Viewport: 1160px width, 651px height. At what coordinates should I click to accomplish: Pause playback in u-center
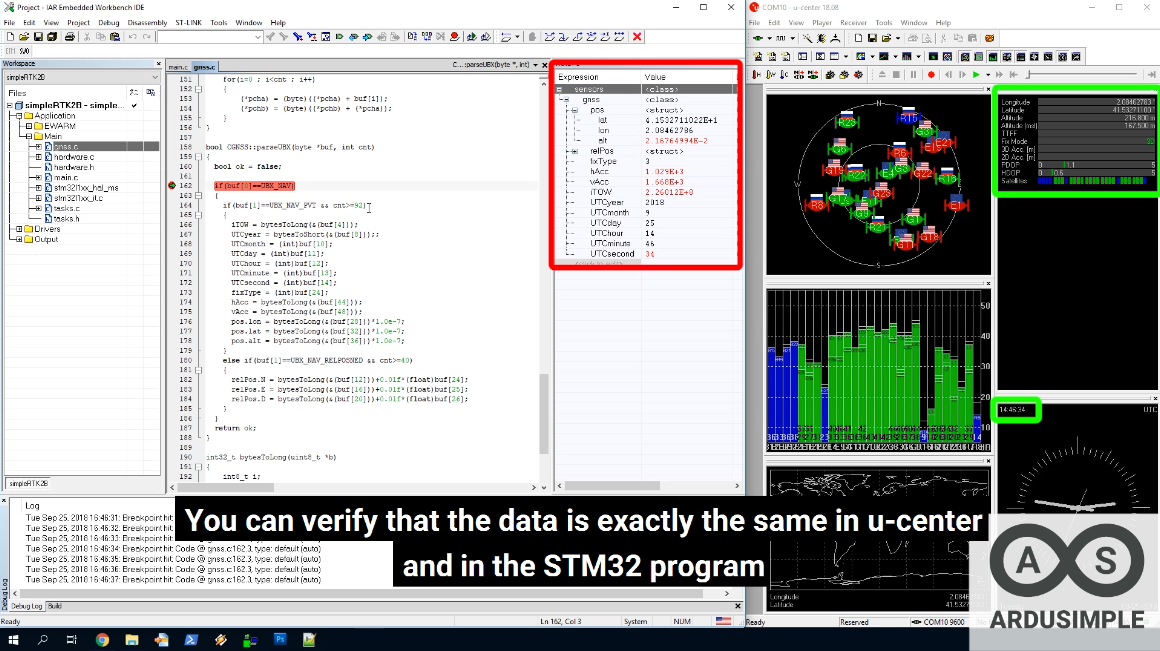click(x=913, y=73)
